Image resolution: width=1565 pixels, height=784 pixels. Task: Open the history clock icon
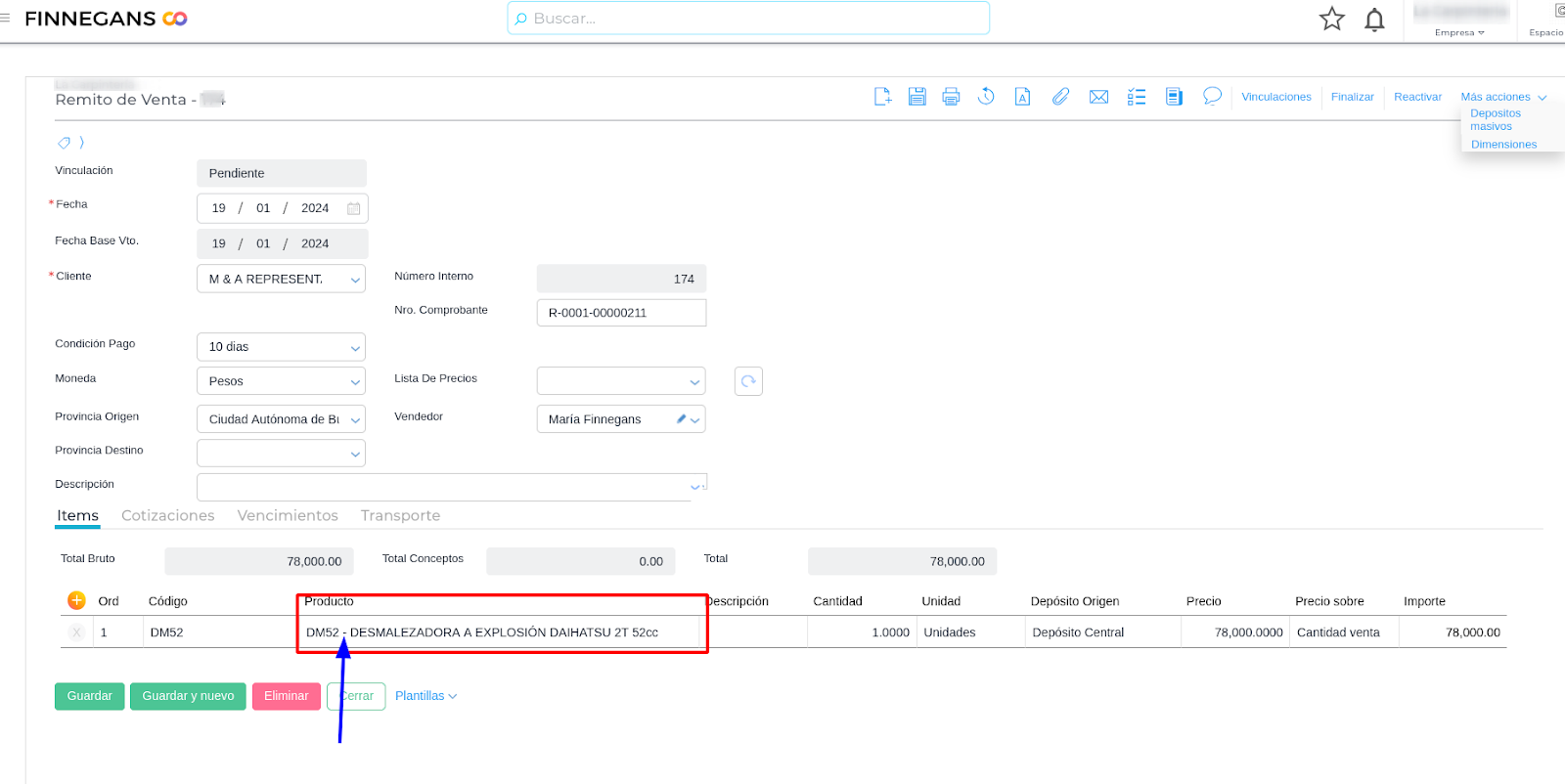pyautogui.click(x=986, y=97)
